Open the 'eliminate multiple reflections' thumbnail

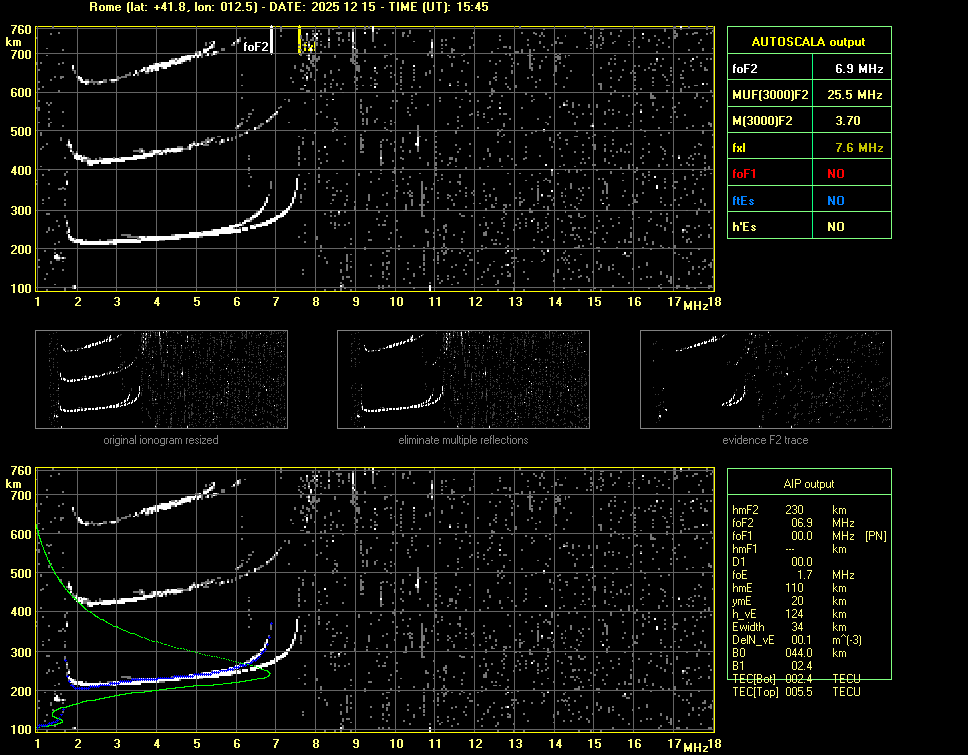[x=463, y=379]
